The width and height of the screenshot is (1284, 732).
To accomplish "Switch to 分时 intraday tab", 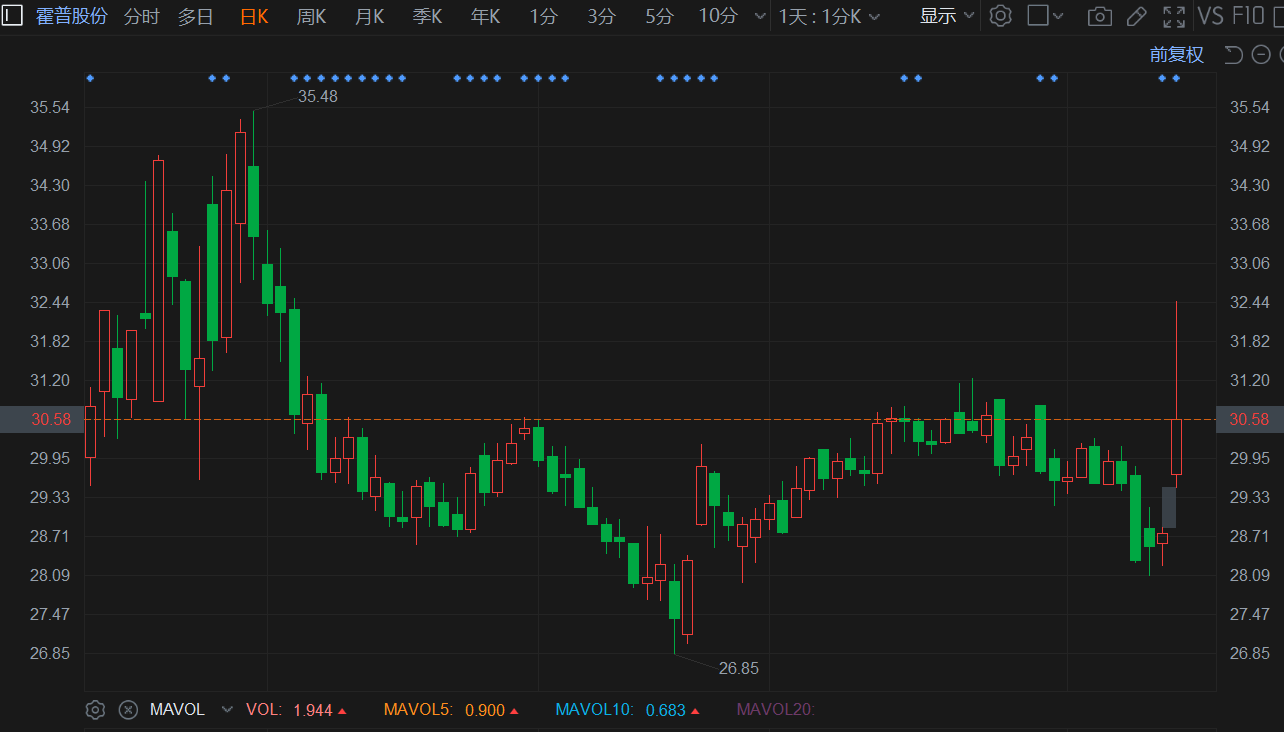I will pos(141,16).
